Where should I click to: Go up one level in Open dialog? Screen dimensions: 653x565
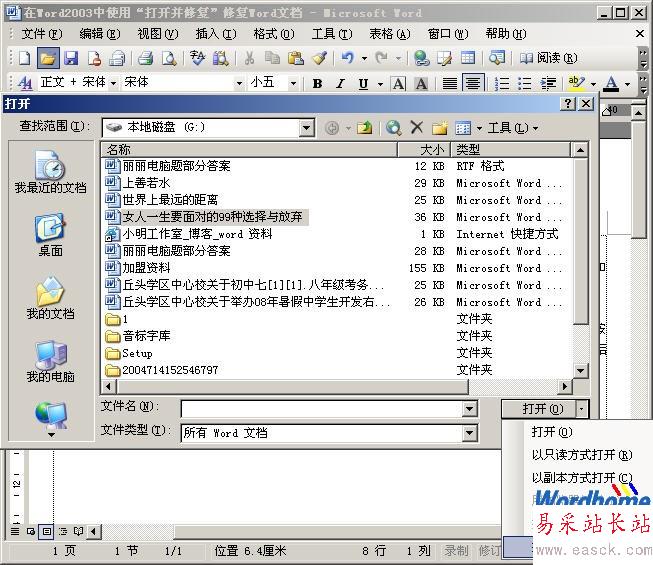(x=365, y=128)
